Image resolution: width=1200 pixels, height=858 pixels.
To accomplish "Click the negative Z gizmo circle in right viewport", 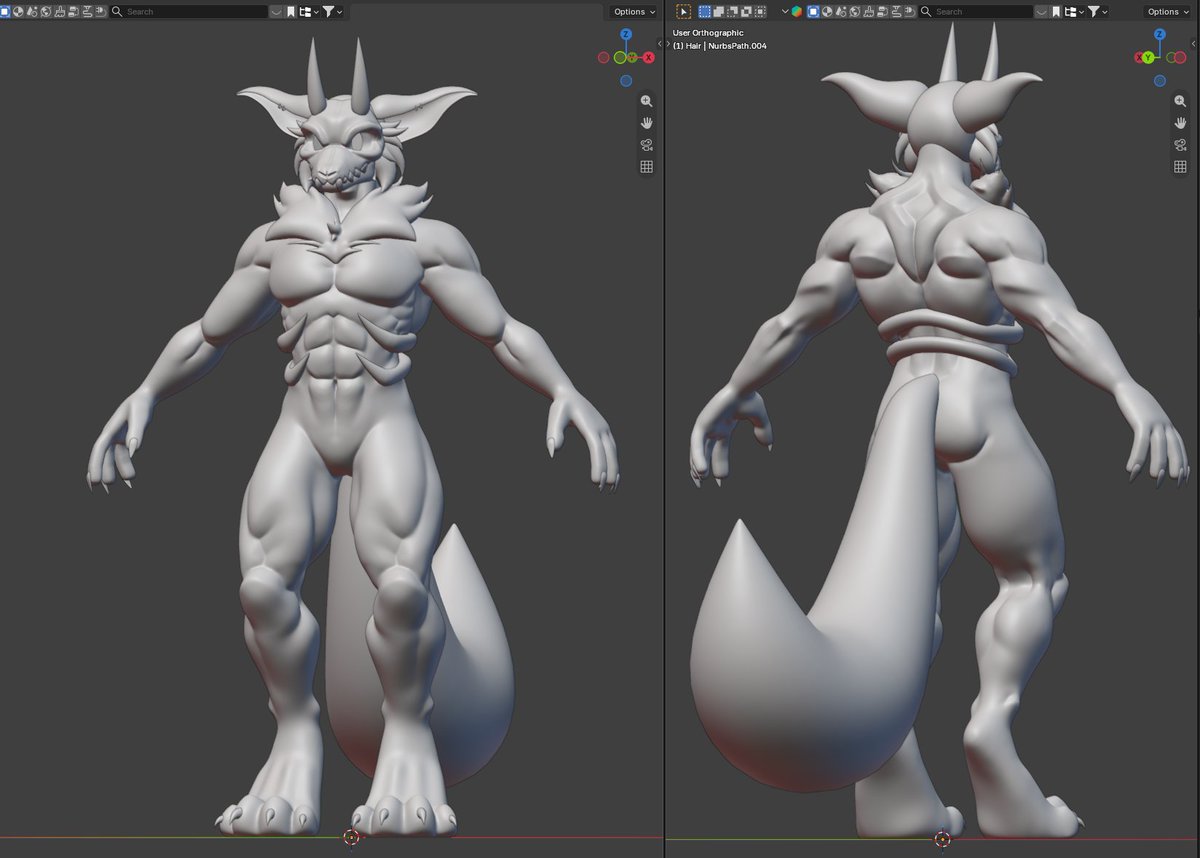I will tap(1159, 81).
